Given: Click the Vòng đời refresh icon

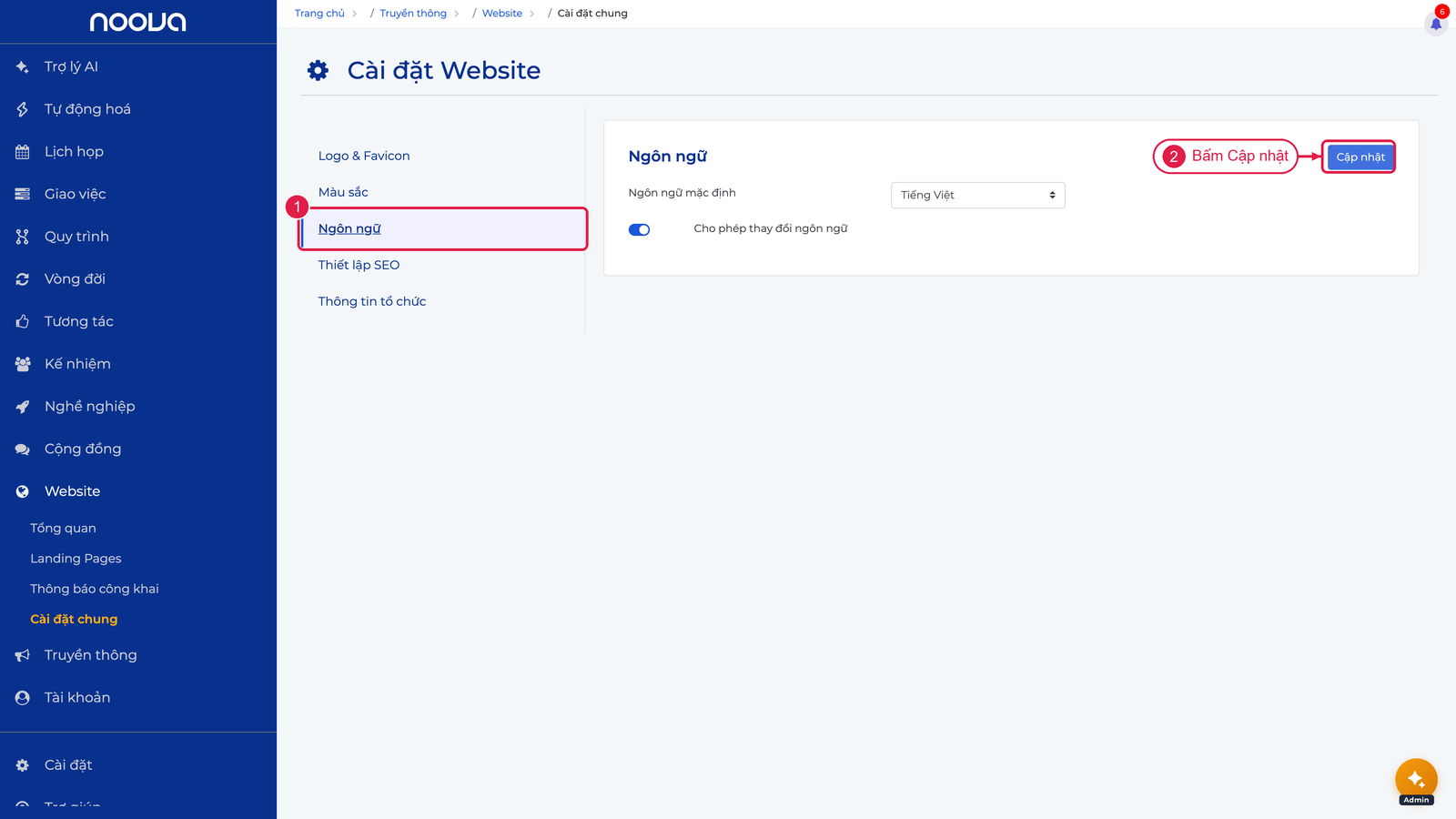Looking at the screenshot, I should (23, 279).
